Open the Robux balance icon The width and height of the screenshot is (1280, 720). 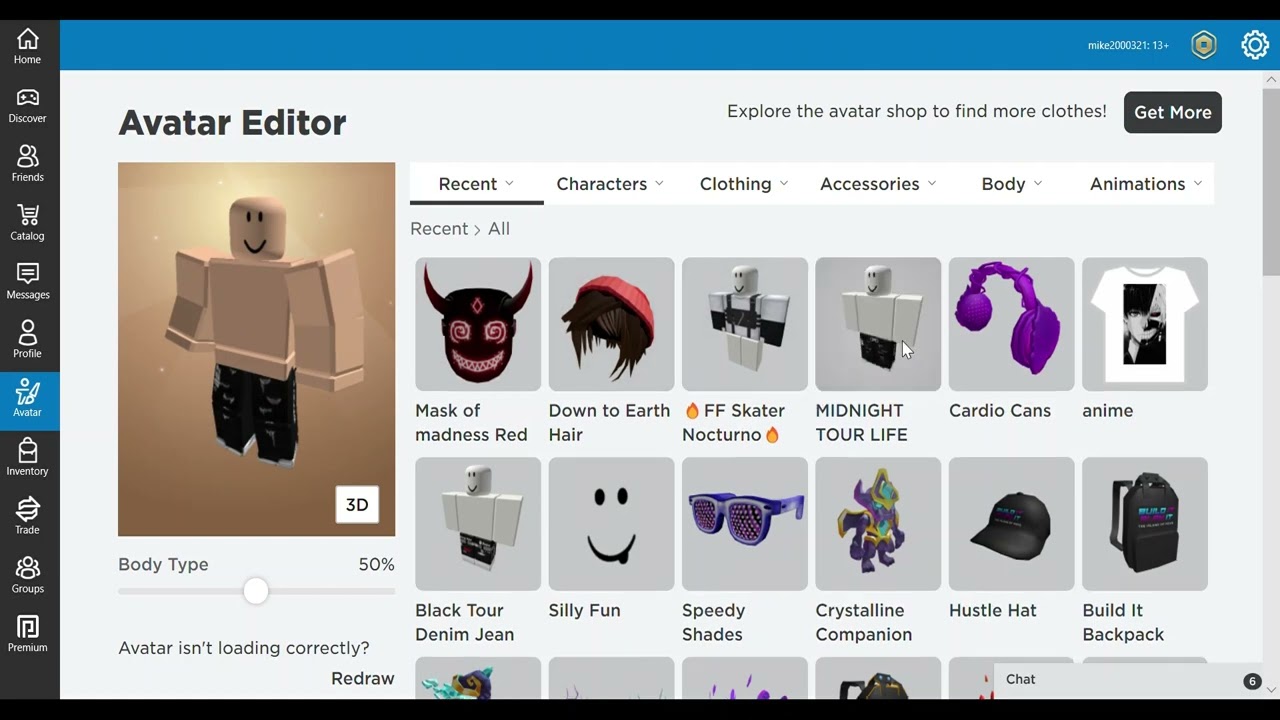tap(1204, 45)
